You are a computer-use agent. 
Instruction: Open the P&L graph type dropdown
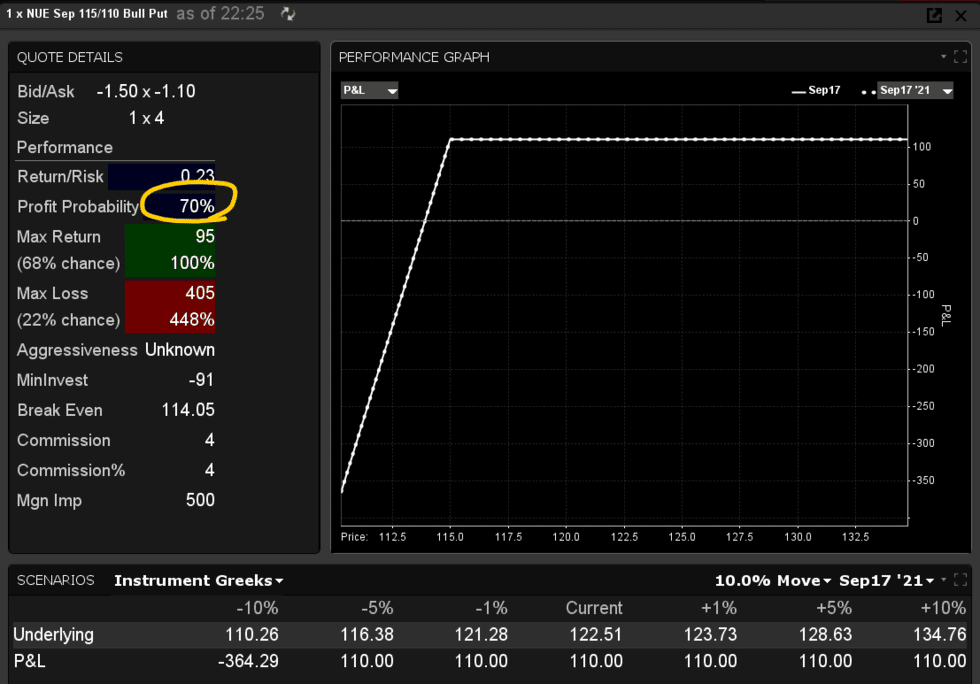click(x=370, y=91)
